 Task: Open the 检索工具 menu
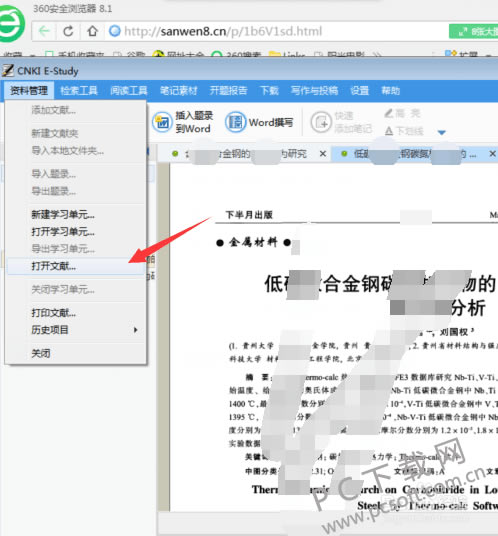tap(79, 91)
